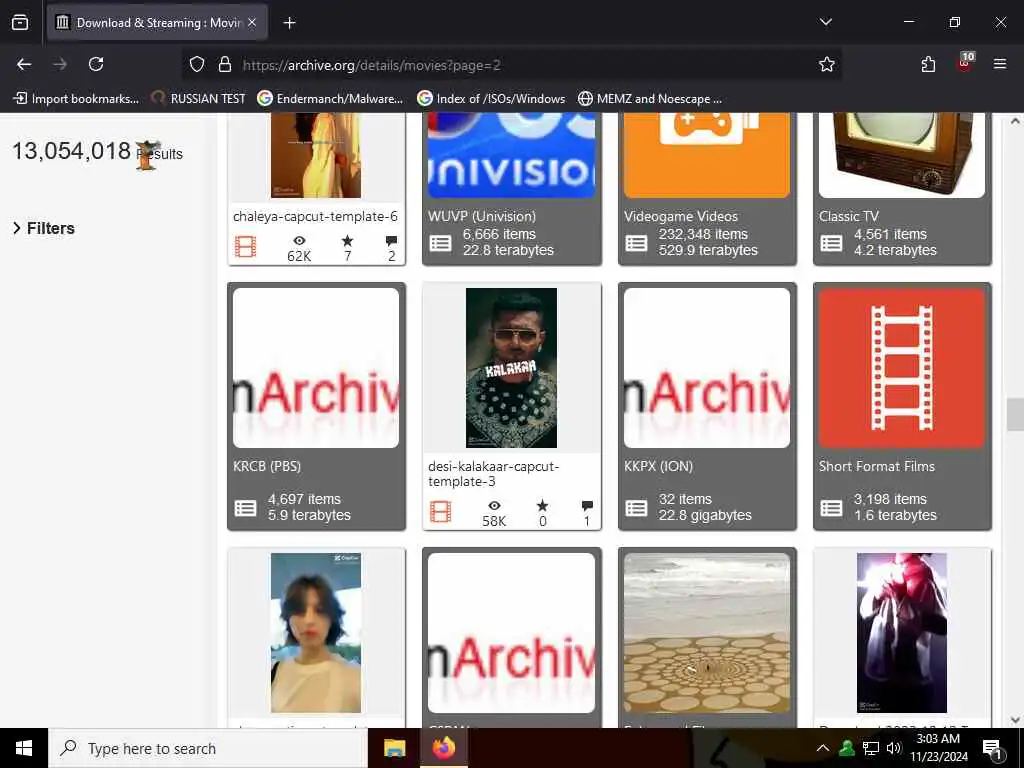
Task: Click the Firefox taskbar icon
Action: tap(443, 748)
